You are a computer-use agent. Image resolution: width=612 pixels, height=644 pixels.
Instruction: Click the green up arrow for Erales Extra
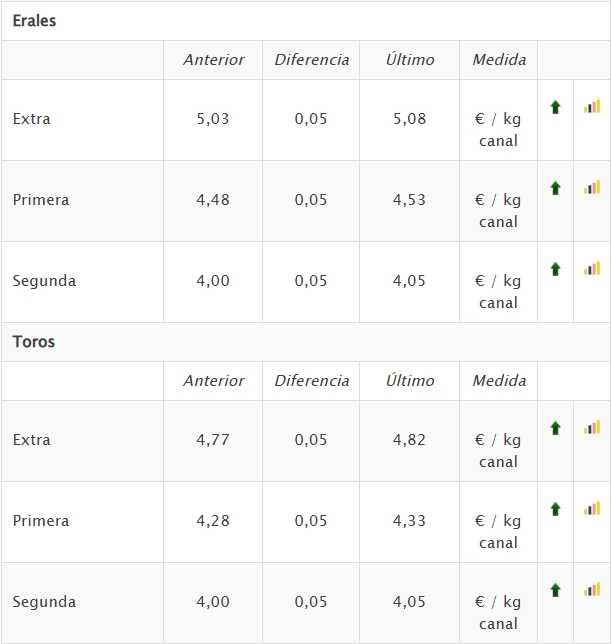[x=556, y=107]
